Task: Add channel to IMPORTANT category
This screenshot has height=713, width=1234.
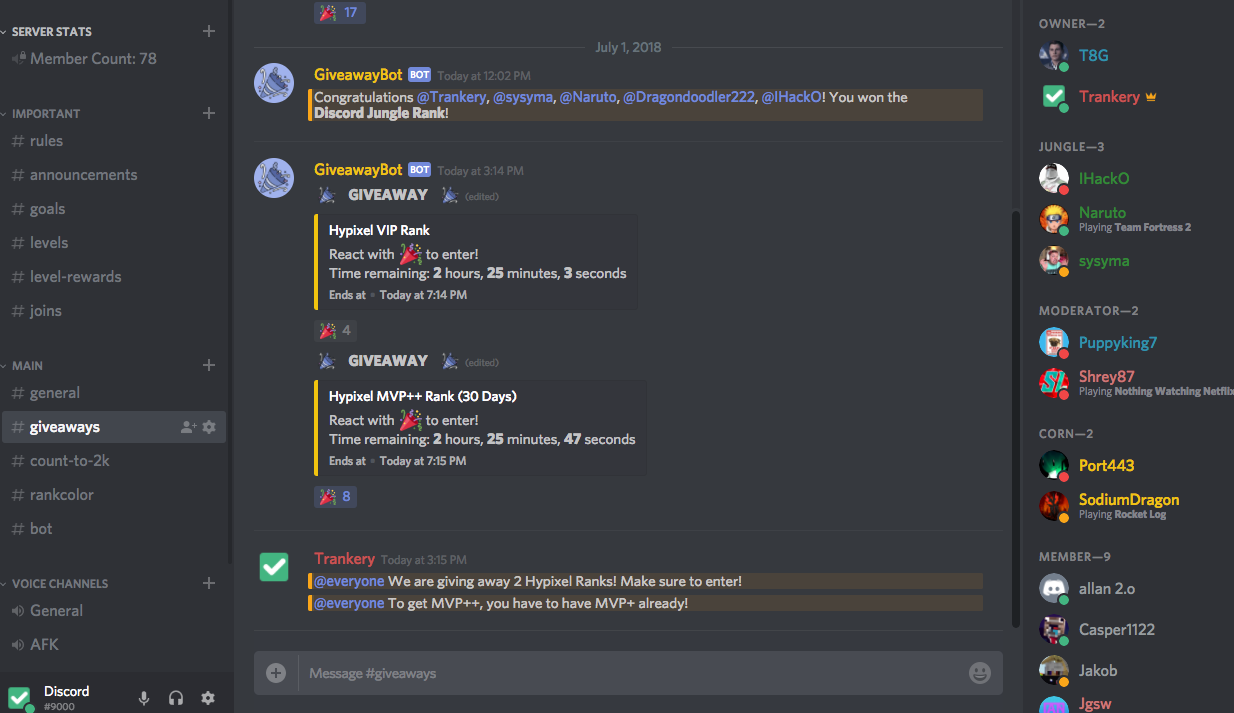Action: tap(209, 113)
